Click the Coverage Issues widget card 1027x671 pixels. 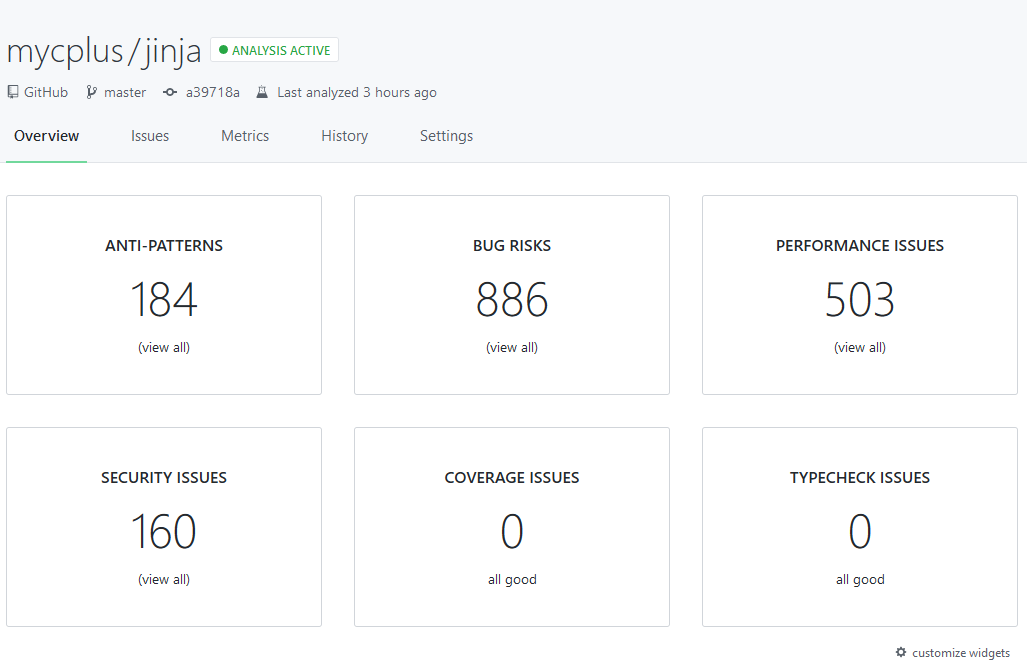coord(512,527)
